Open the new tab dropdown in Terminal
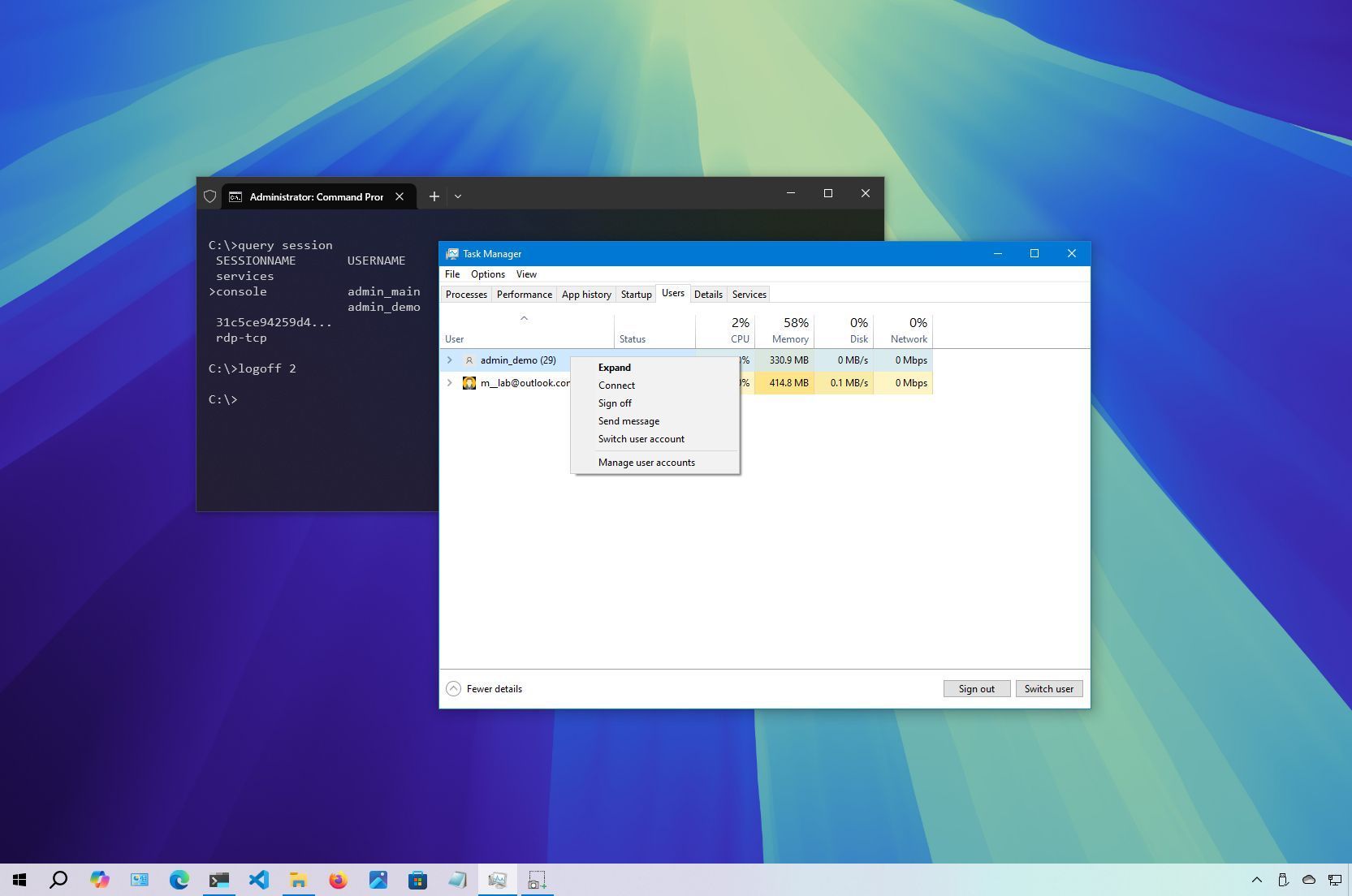 [x=458, y=196]
